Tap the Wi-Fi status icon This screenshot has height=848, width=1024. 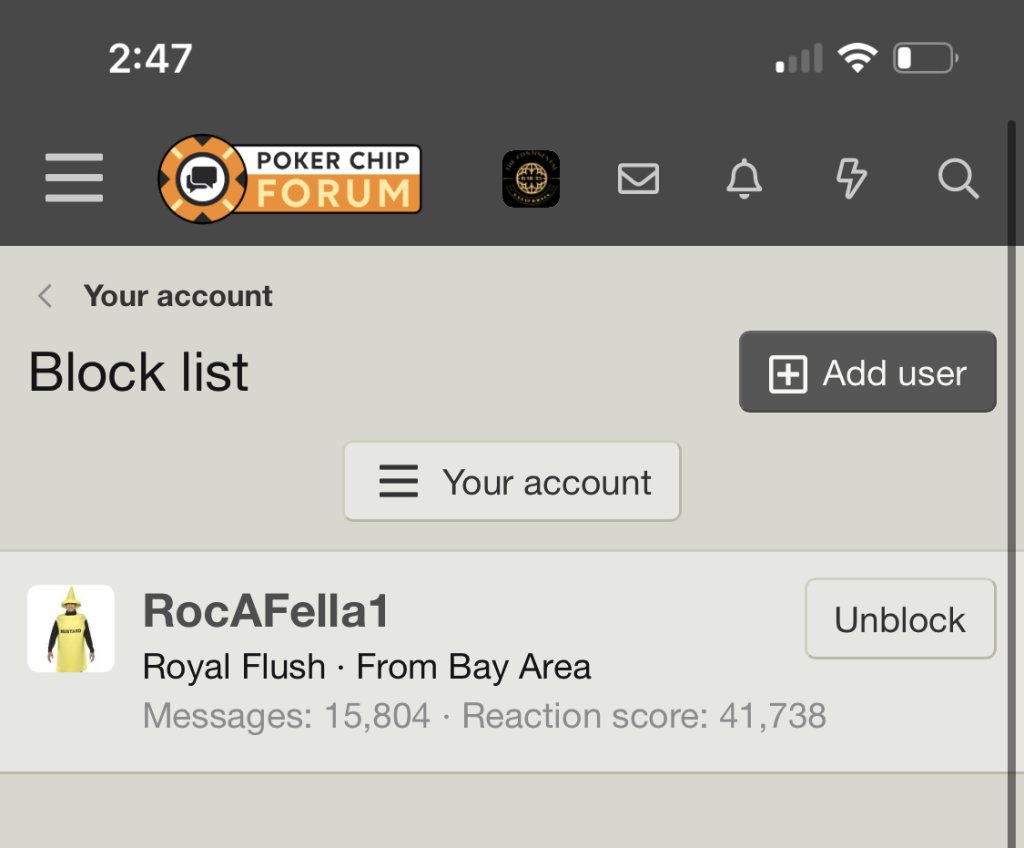coord(857,59)
